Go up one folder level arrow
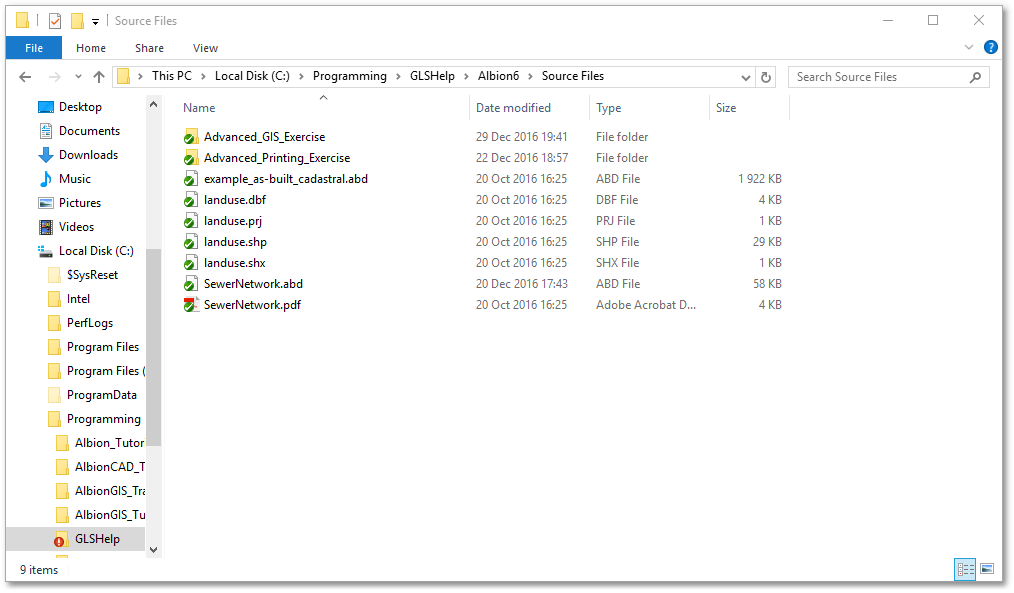The height and width of the screenshot is (593, 1014). 99,77
